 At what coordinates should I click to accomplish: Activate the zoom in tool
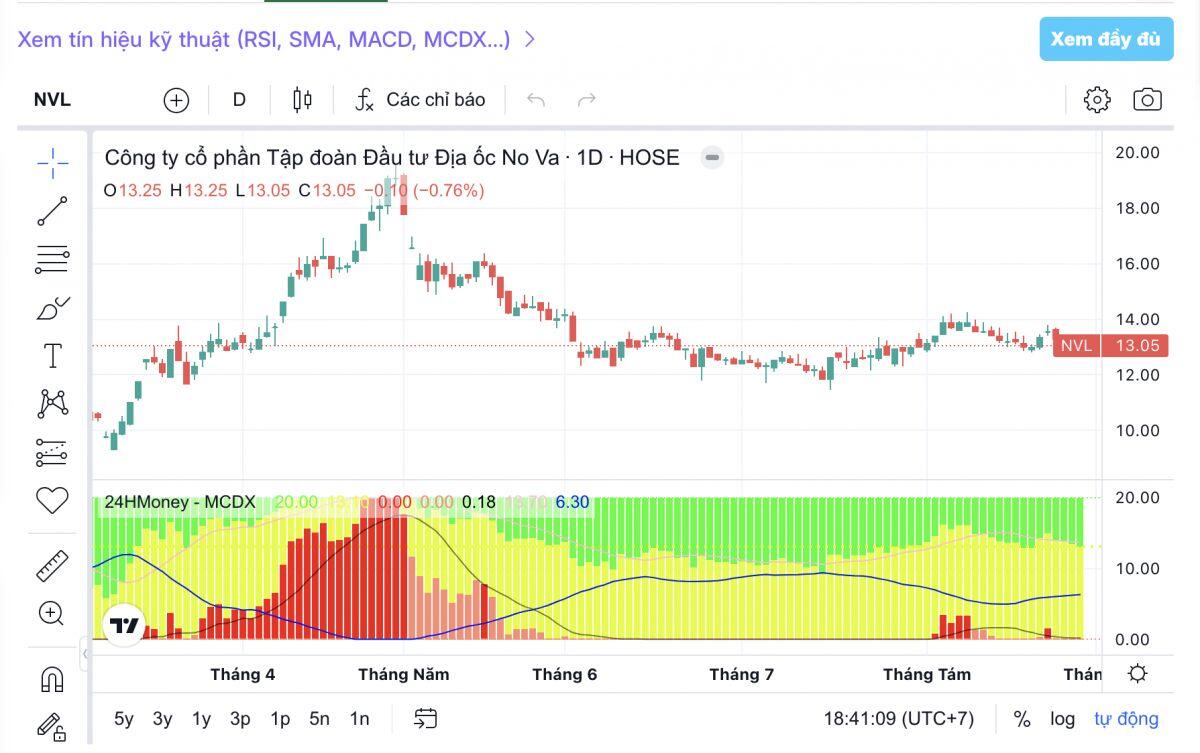click(52, 613)
